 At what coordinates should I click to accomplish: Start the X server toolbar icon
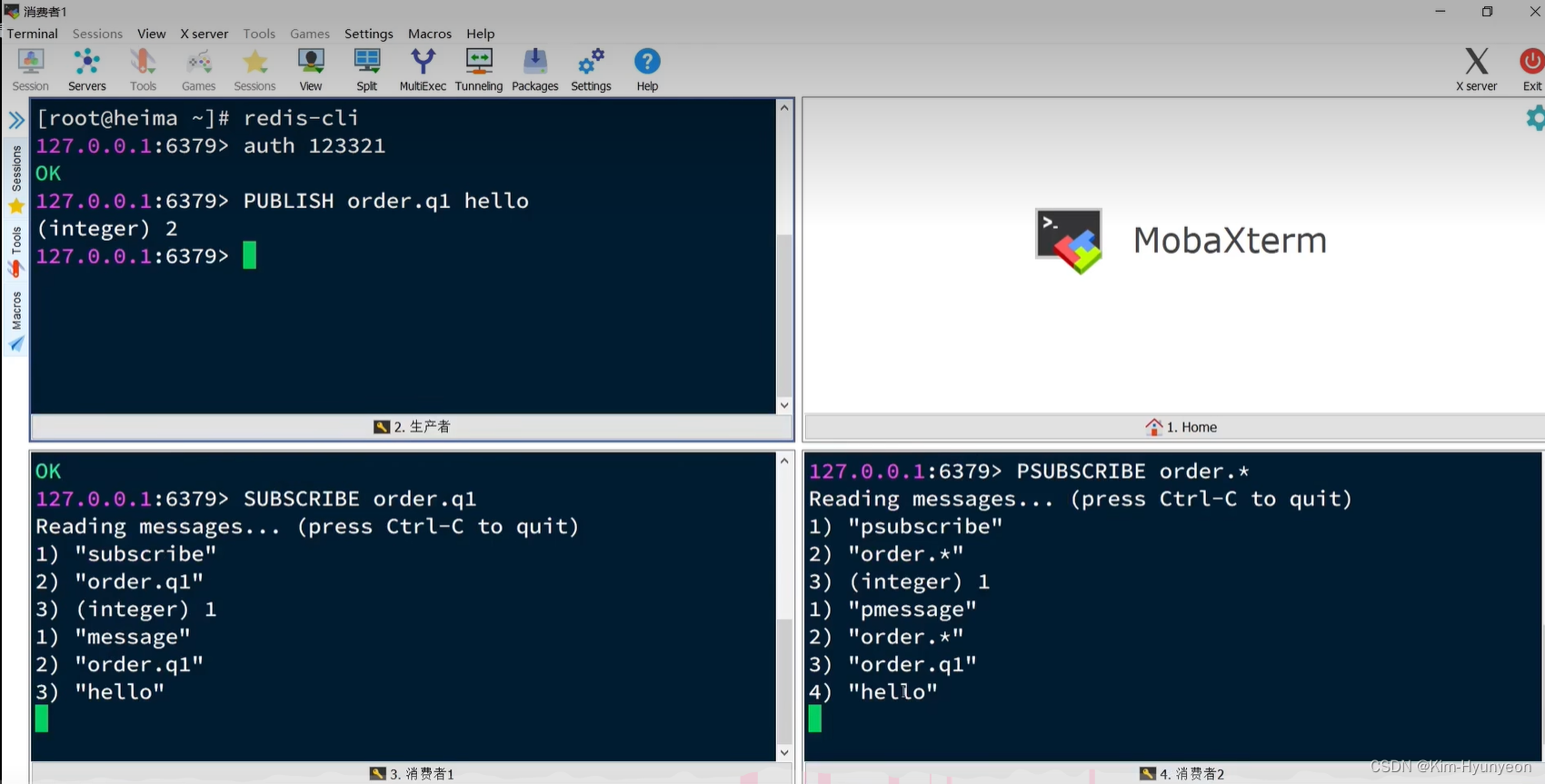1477,70
